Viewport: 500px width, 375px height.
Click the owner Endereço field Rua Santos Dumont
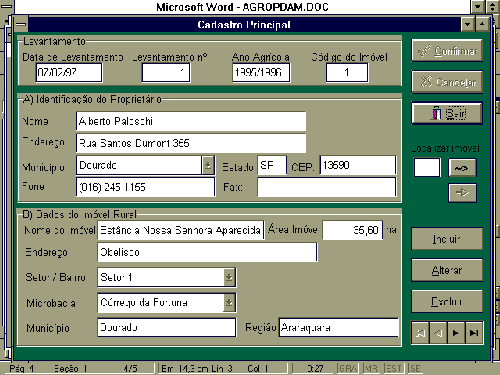point(191,143)
